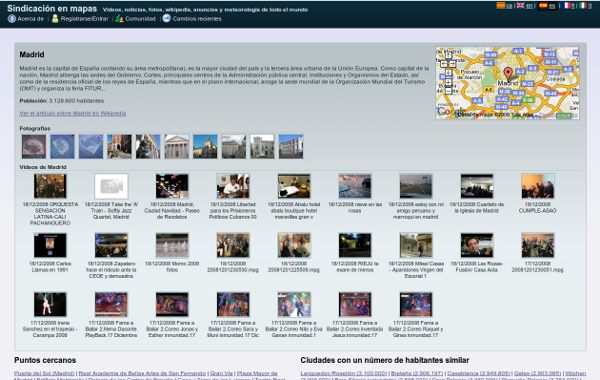This screenshot has width=600, height=380.
Task: Open the first photo thumbnail under Fotografías
Action: (x=34, y=146)
